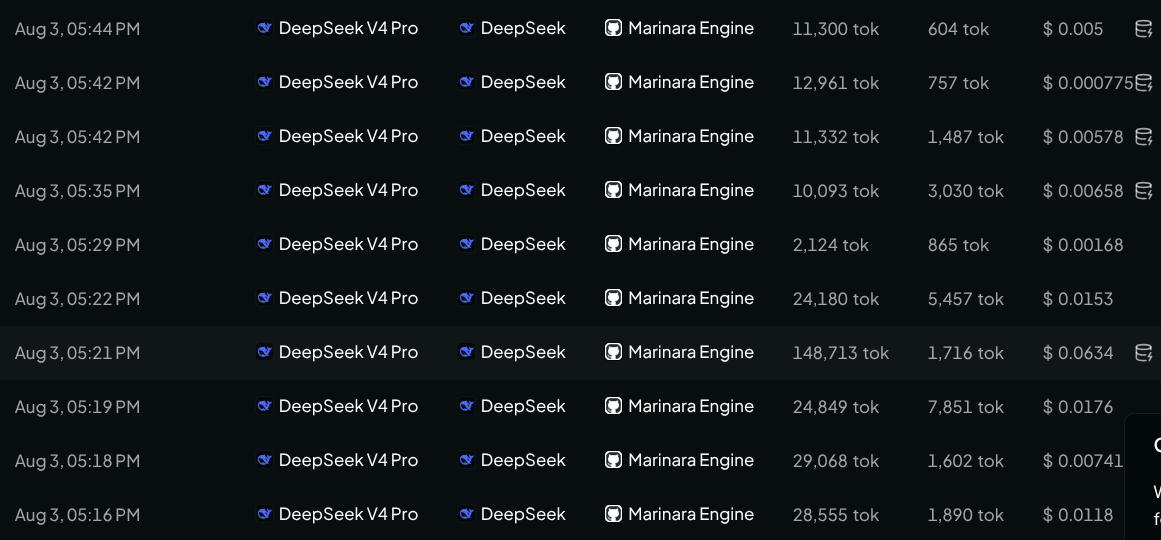Open DeepSeek provider link at 05:42 PM with 12,961 tok
This screenshot has height=540, width=1161.
pyautogui.click(x=523, y=82)
